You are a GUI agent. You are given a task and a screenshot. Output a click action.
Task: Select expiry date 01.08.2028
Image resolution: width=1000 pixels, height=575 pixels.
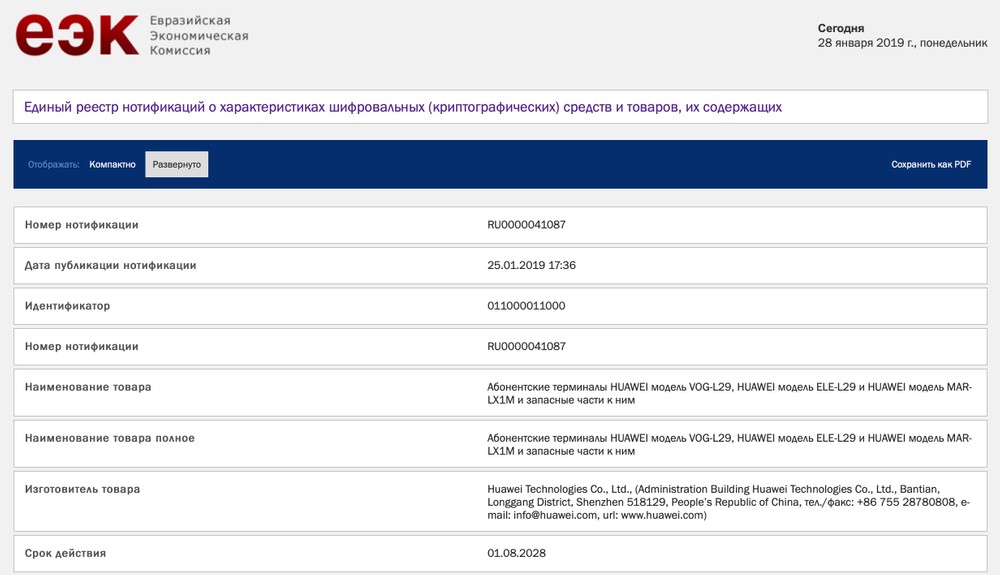click(x=517, y=553)
